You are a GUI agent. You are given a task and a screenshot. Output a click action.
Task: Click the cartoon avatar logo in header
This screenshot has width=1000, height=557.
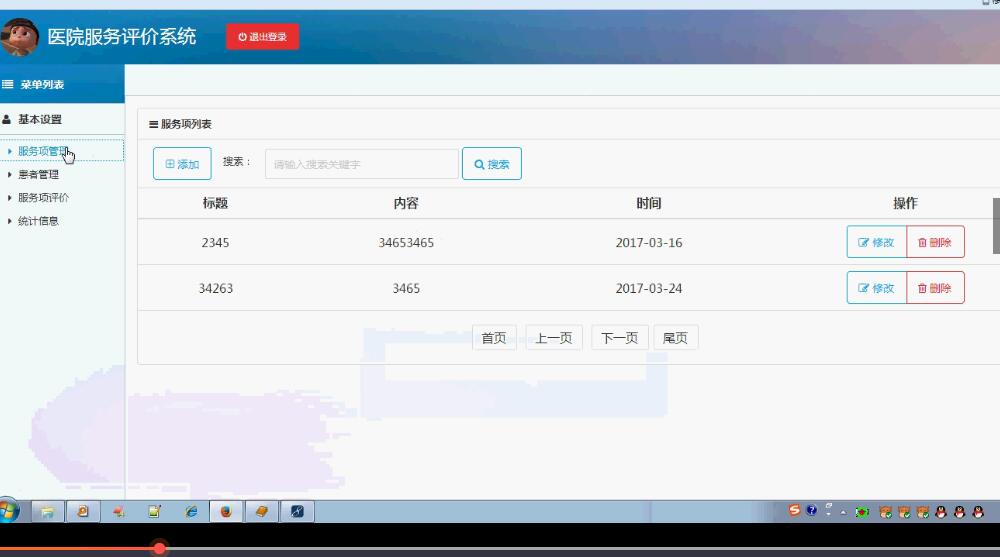pyautogui.click(x=19, y=36)
